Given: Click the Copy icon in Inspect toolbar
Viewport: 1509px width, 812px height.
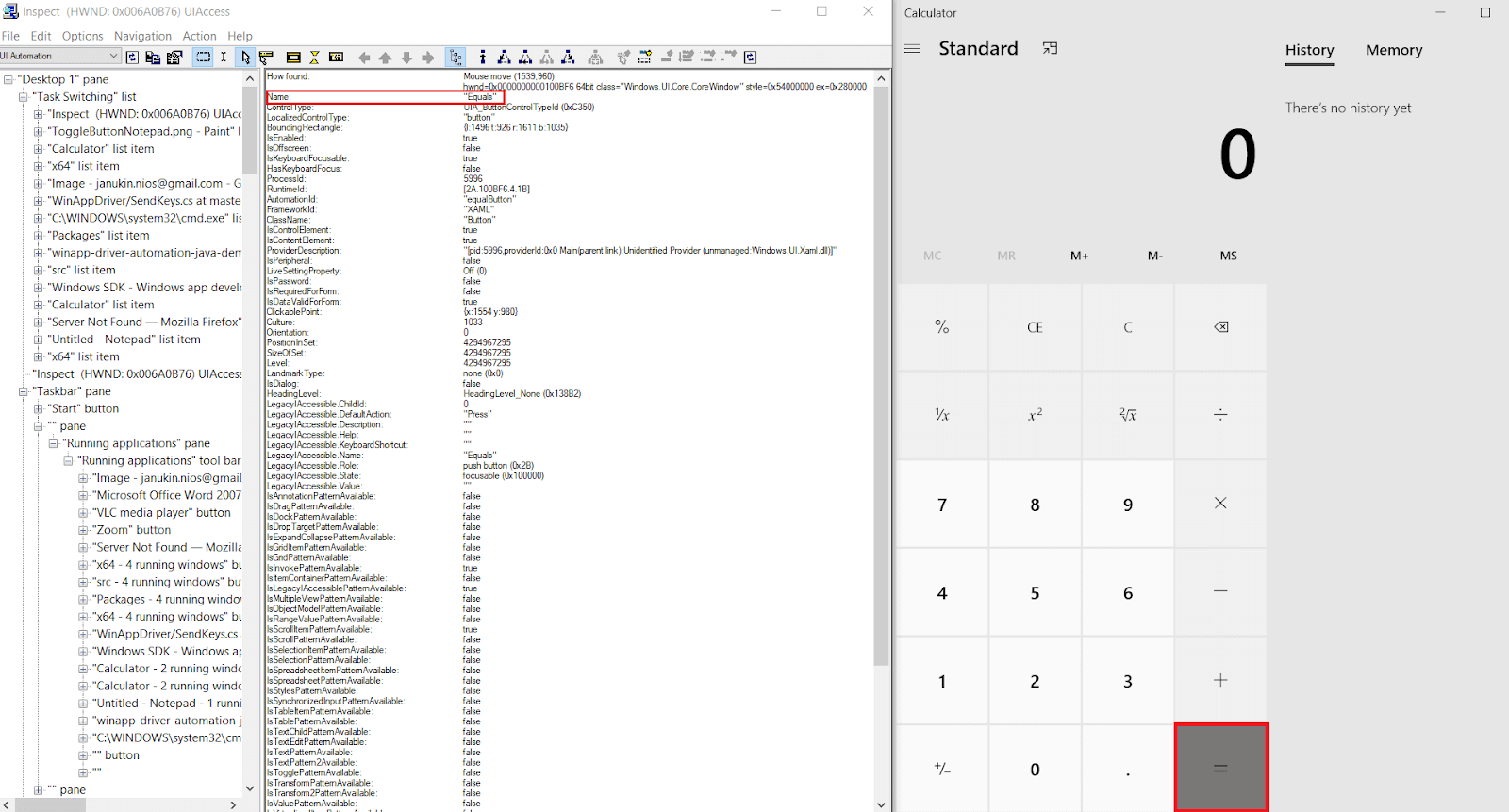Looking at the screenshot, I should click(153, 58).
